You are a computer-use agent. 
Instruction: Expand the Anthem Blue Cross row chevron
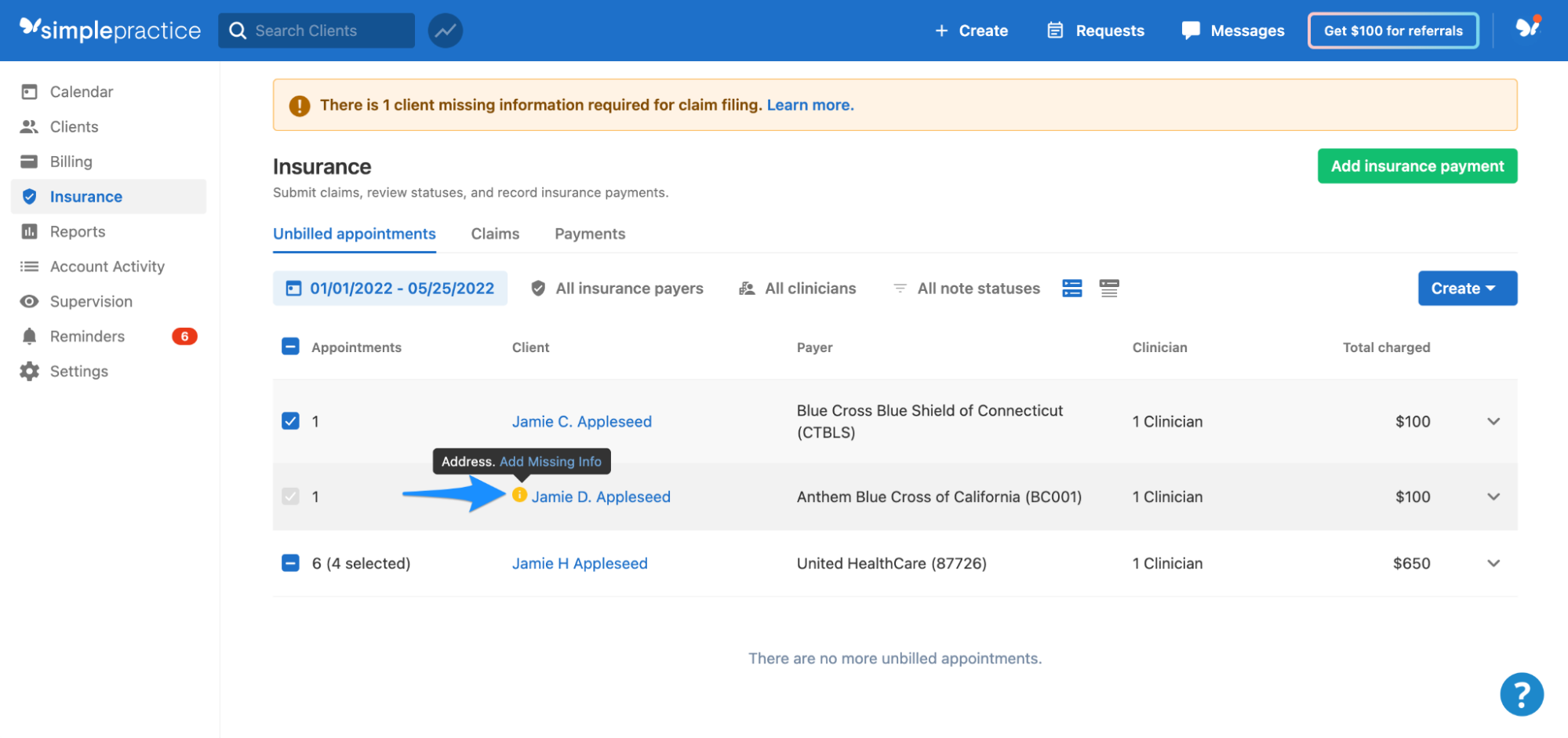(1493, 496)
